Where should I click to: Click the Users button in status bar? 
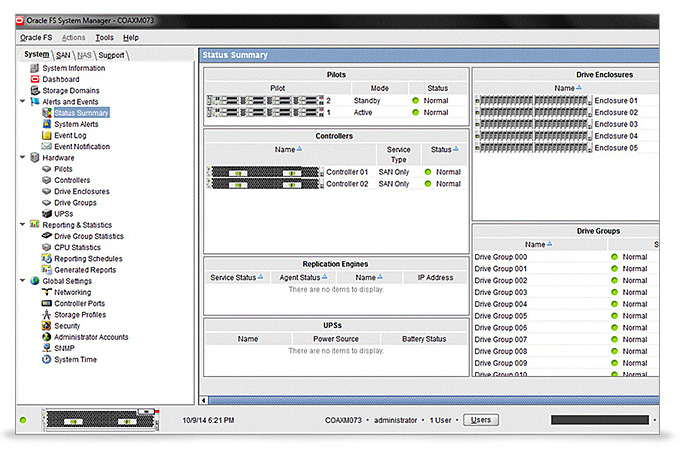481,420
